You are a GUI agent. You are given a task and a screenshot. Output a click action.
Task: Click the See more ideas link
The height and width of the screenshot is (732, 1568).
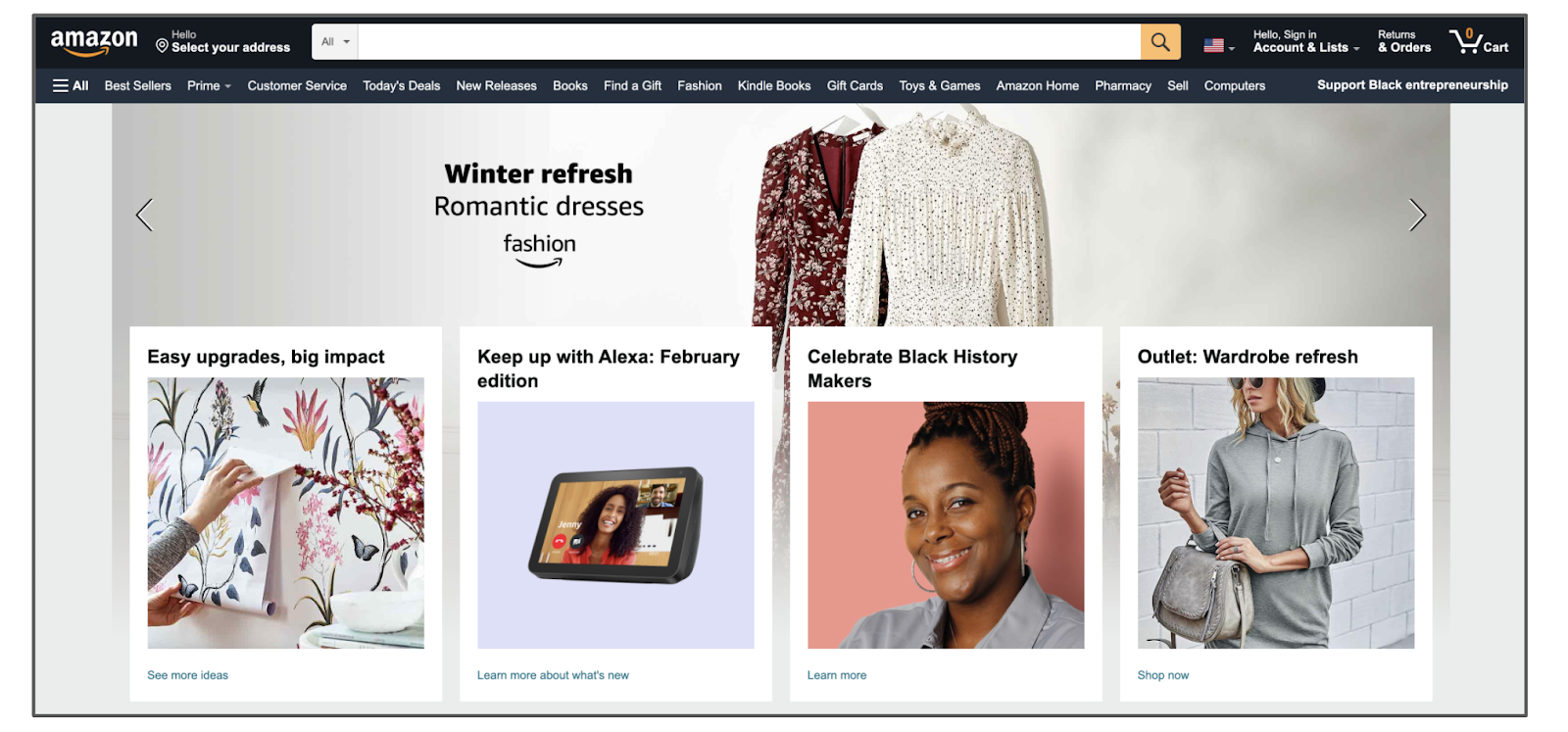[x=187, y=675]
